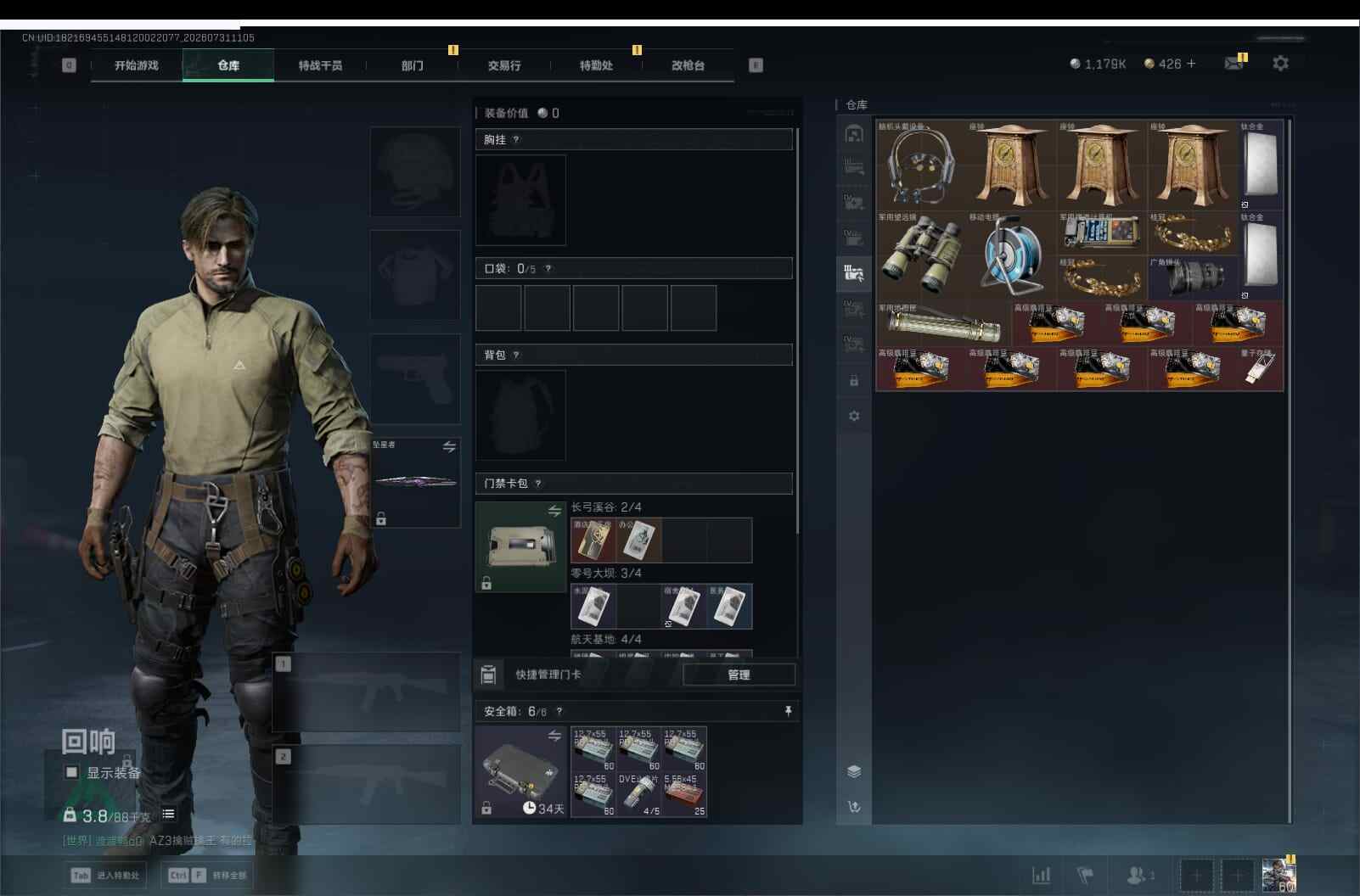Click the player avatar in bottom corner

click(x=1279, y=875)
